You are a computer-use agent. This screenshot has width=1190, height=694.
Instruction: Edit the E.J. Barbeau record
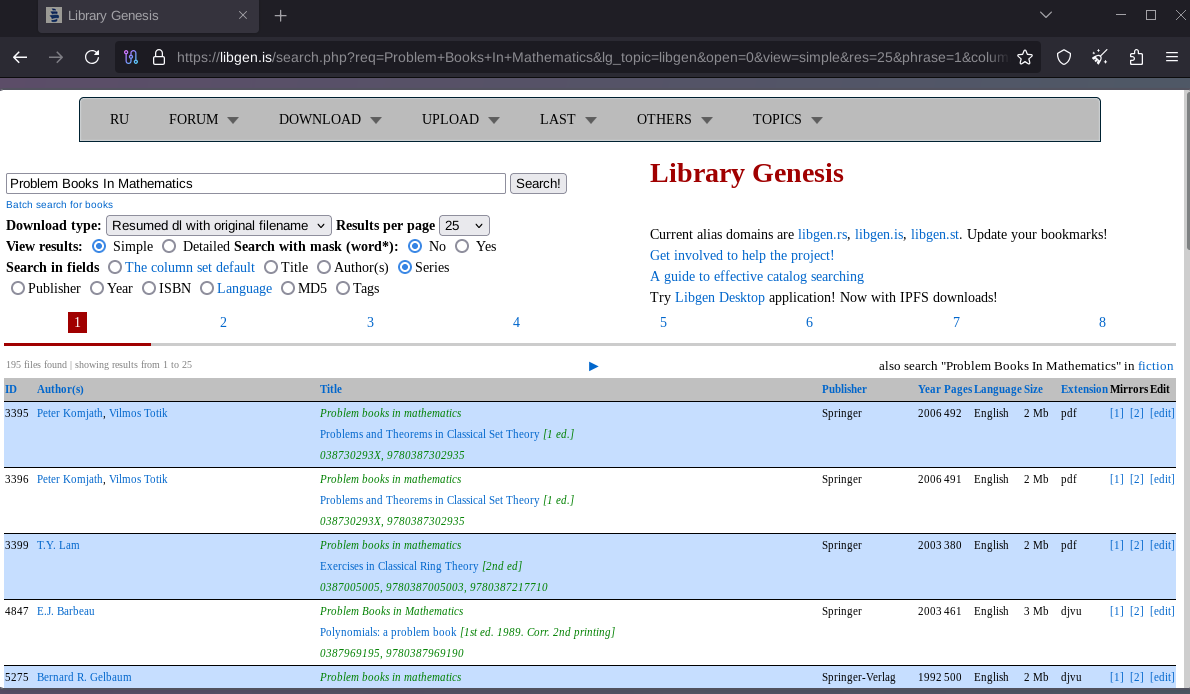(x=1162, y=611)
